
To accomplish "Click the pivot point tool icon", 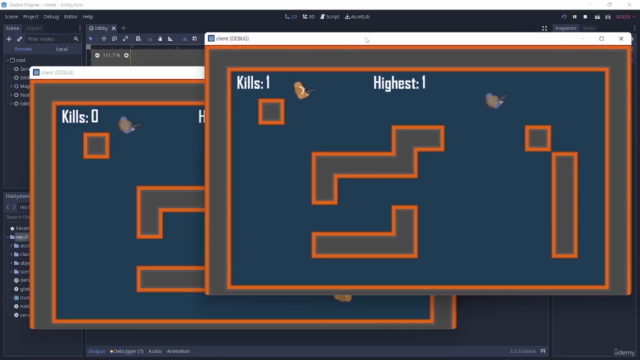I will [149, 39].
